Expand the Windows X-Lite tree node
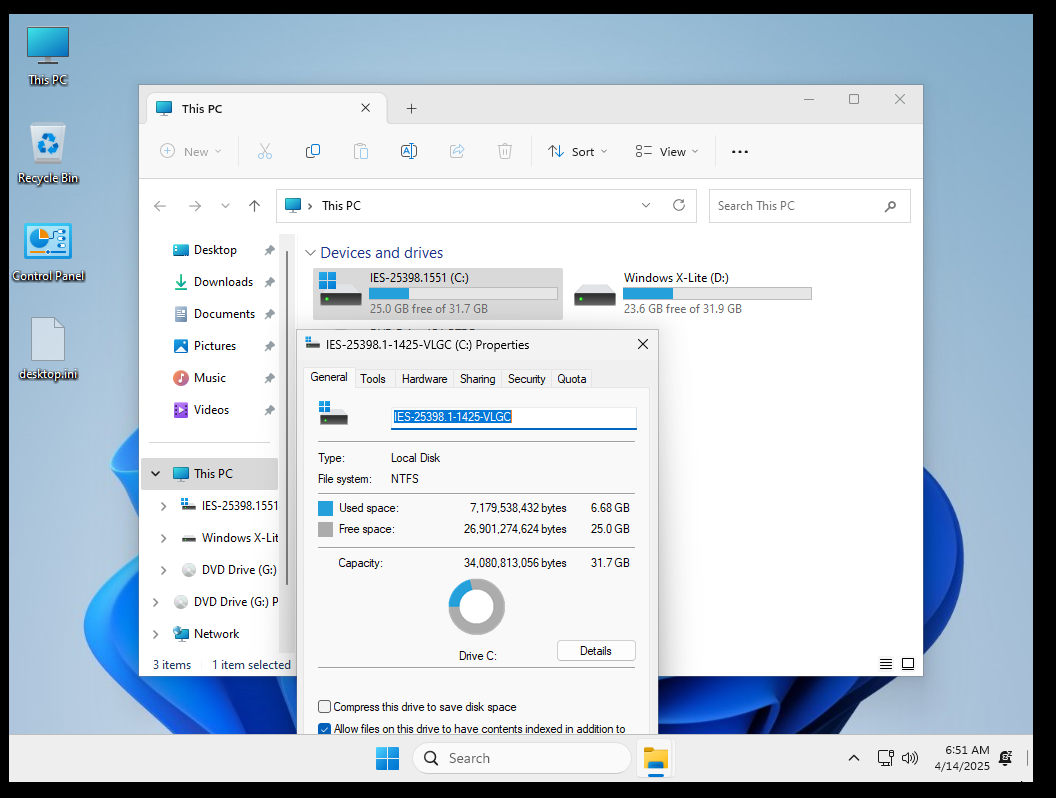1056x798 pixels. [164, 538]
